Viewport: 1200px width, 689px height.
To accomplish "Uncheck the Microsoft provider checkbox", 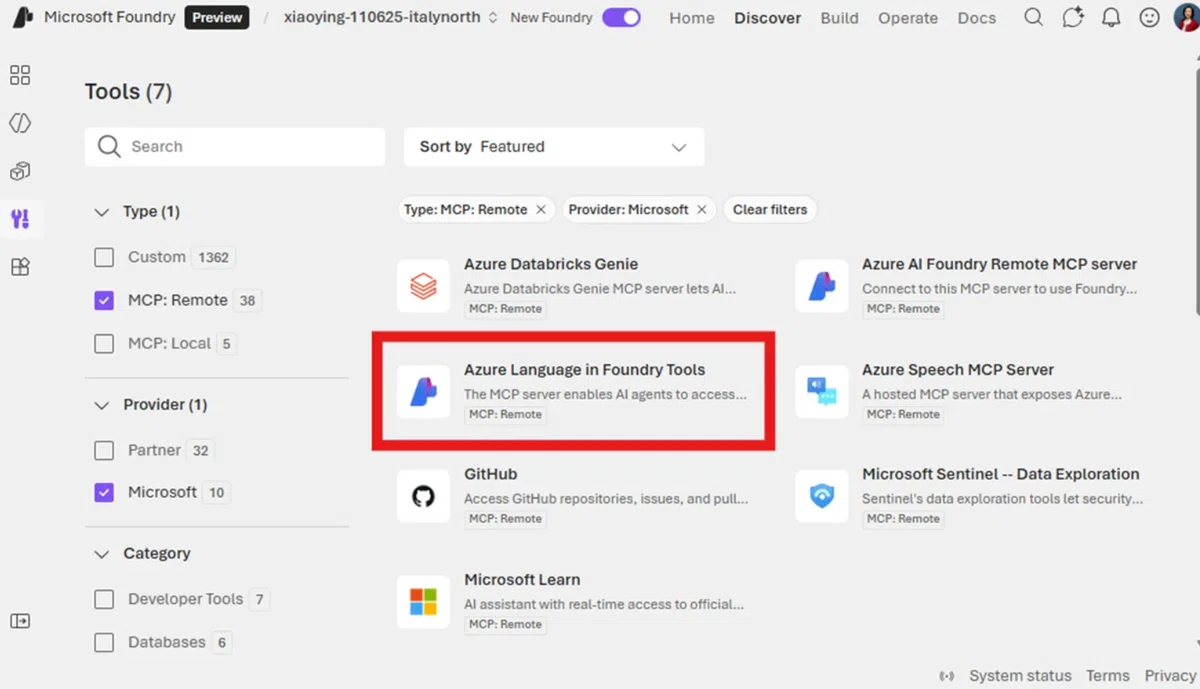I will 104,492.
